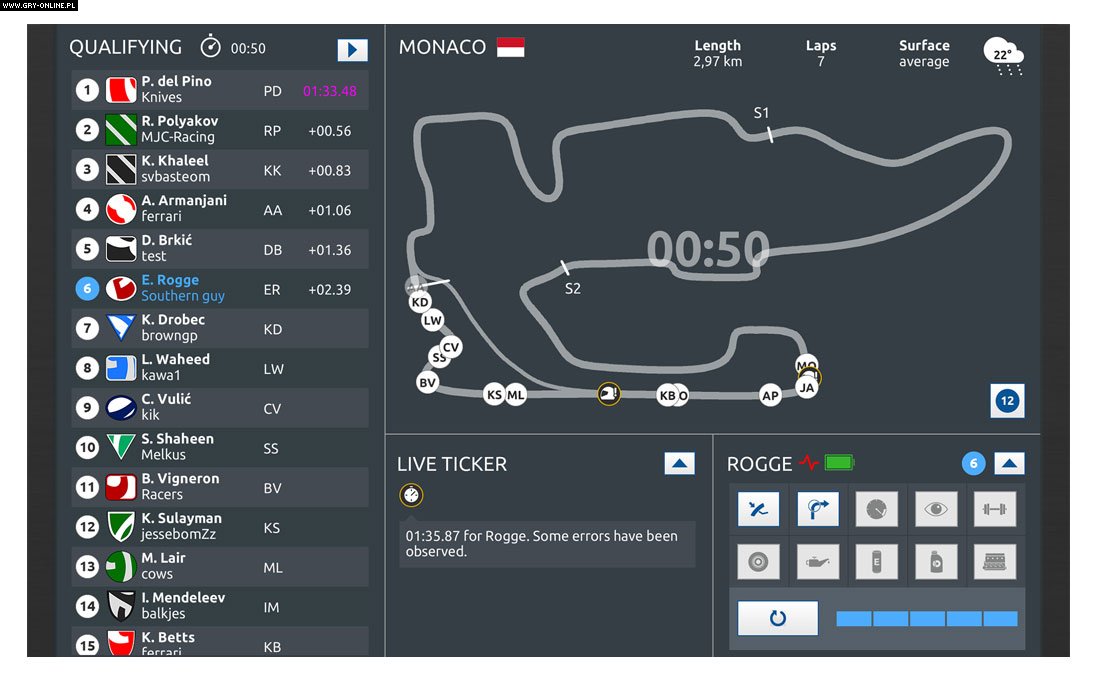Image resolution: width=1096 pixels, height=680 pixels.
Task: Collapse the Rogge driver panel
Action: coord(1010,463)
